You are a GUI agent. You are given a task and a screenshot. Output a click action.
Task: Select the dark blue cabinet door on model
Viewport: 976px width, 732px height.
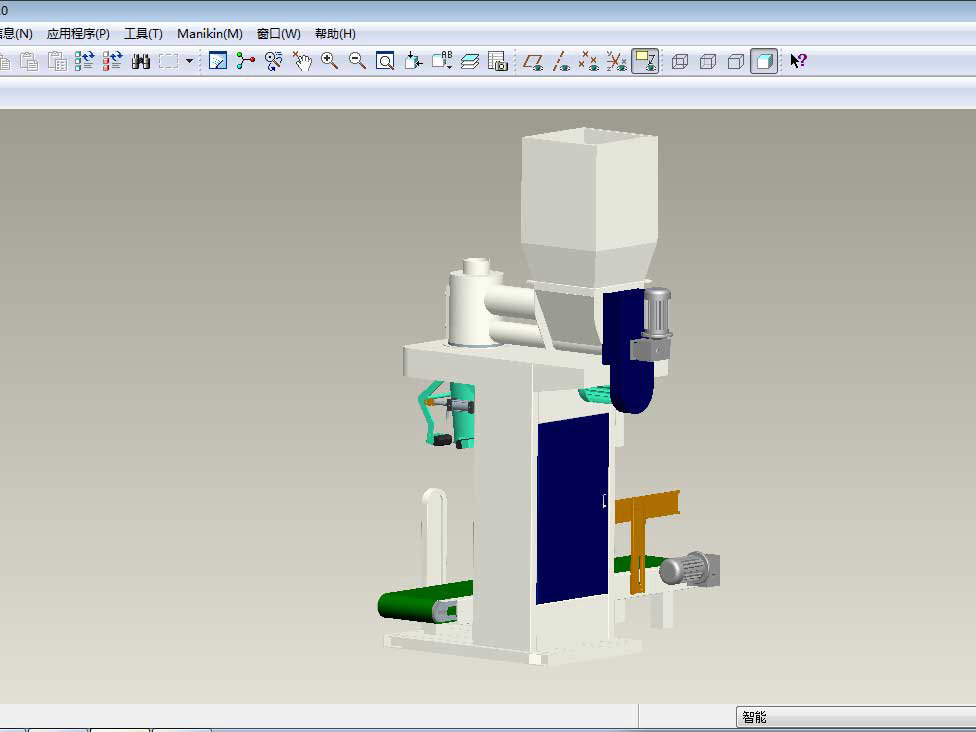coord(572,510)
